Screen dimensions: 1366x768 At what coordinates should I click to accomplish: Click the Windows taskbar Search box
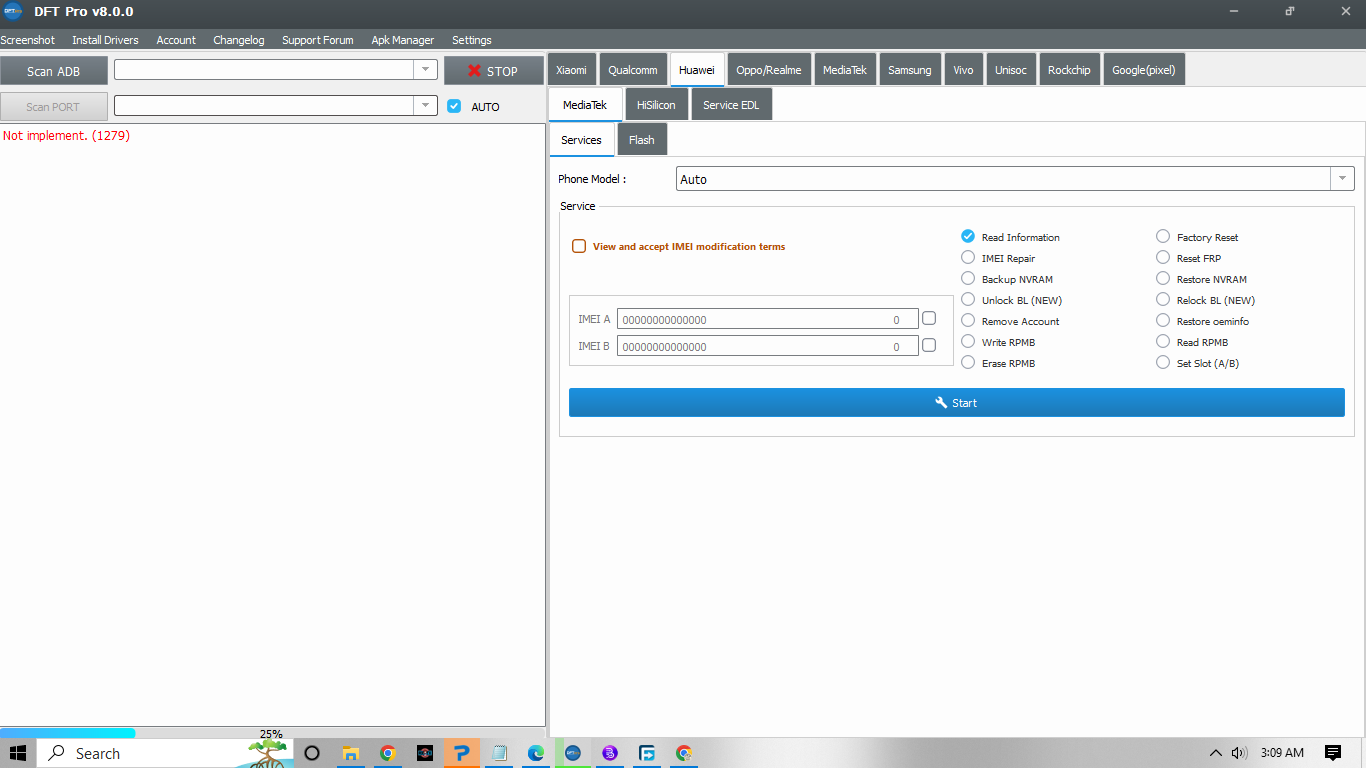[x=165, y=753]
